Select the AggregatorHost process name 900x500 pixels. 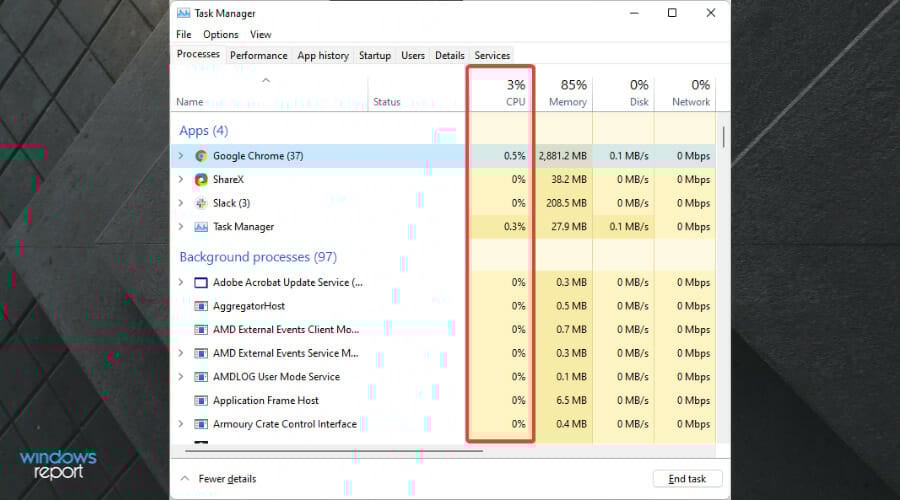249,306
